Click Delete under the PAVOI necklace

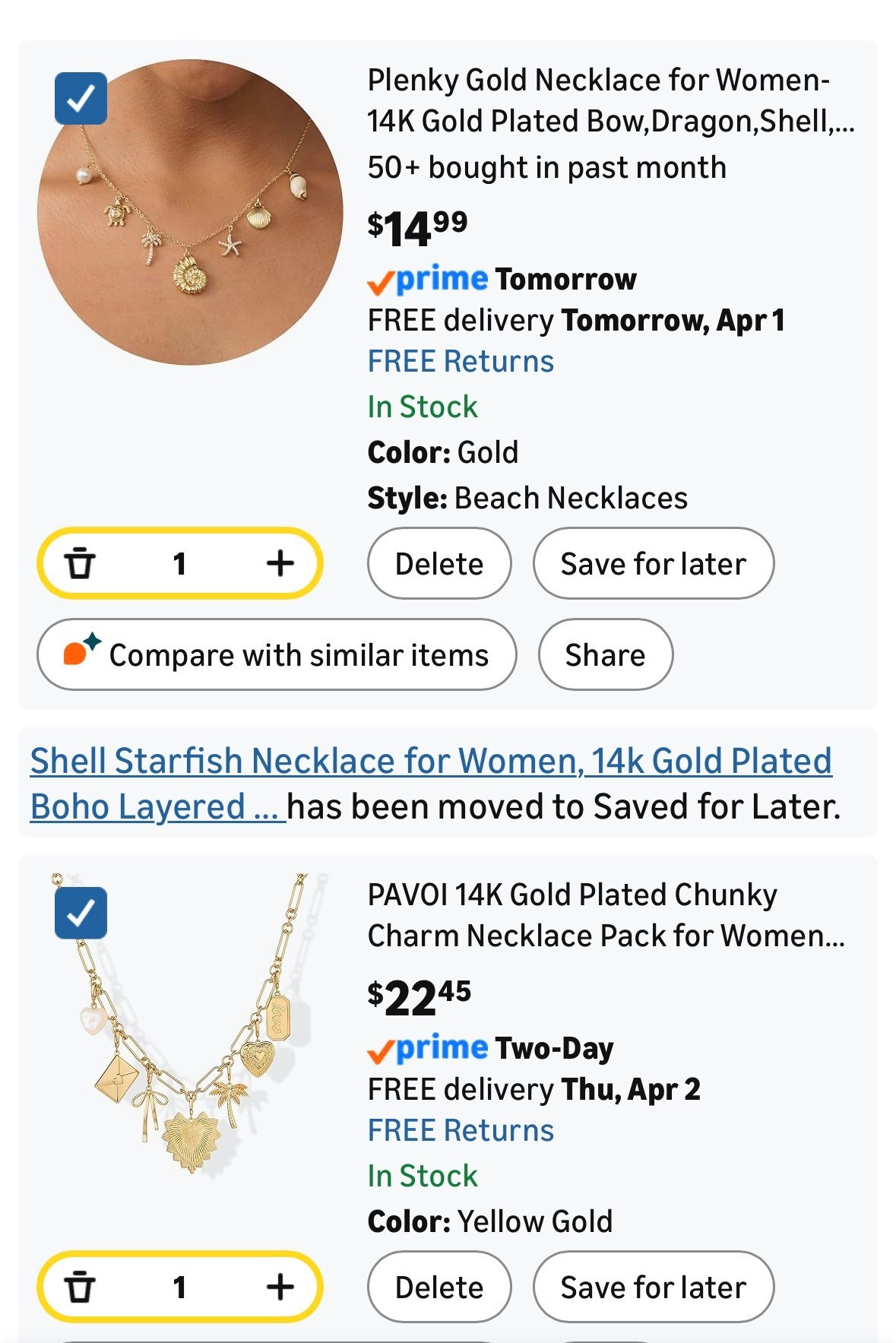pyautogui.click(x=439, y=1287)
